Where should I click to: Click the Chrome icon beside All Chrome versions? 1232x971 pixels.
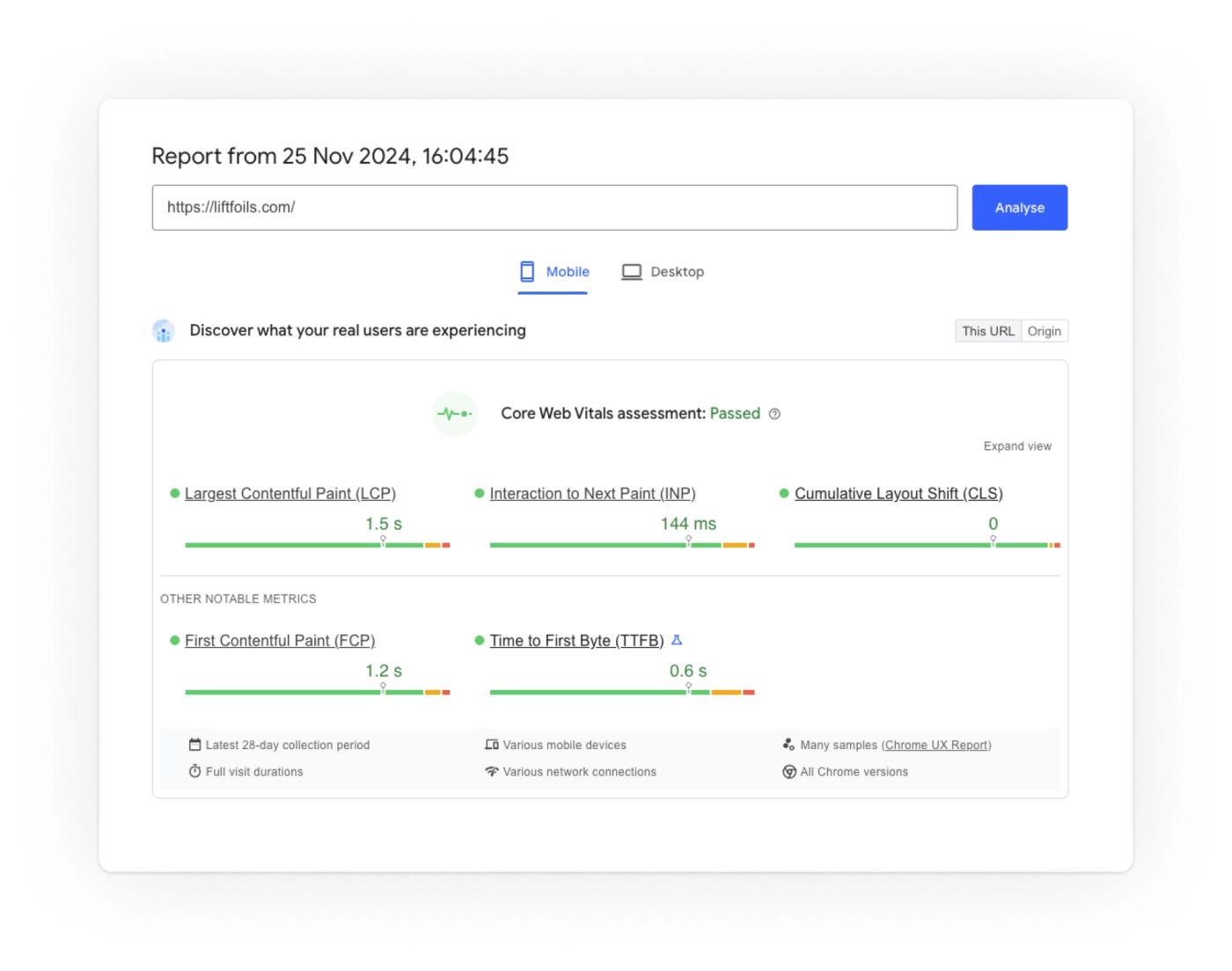click(x=789, y=772)
